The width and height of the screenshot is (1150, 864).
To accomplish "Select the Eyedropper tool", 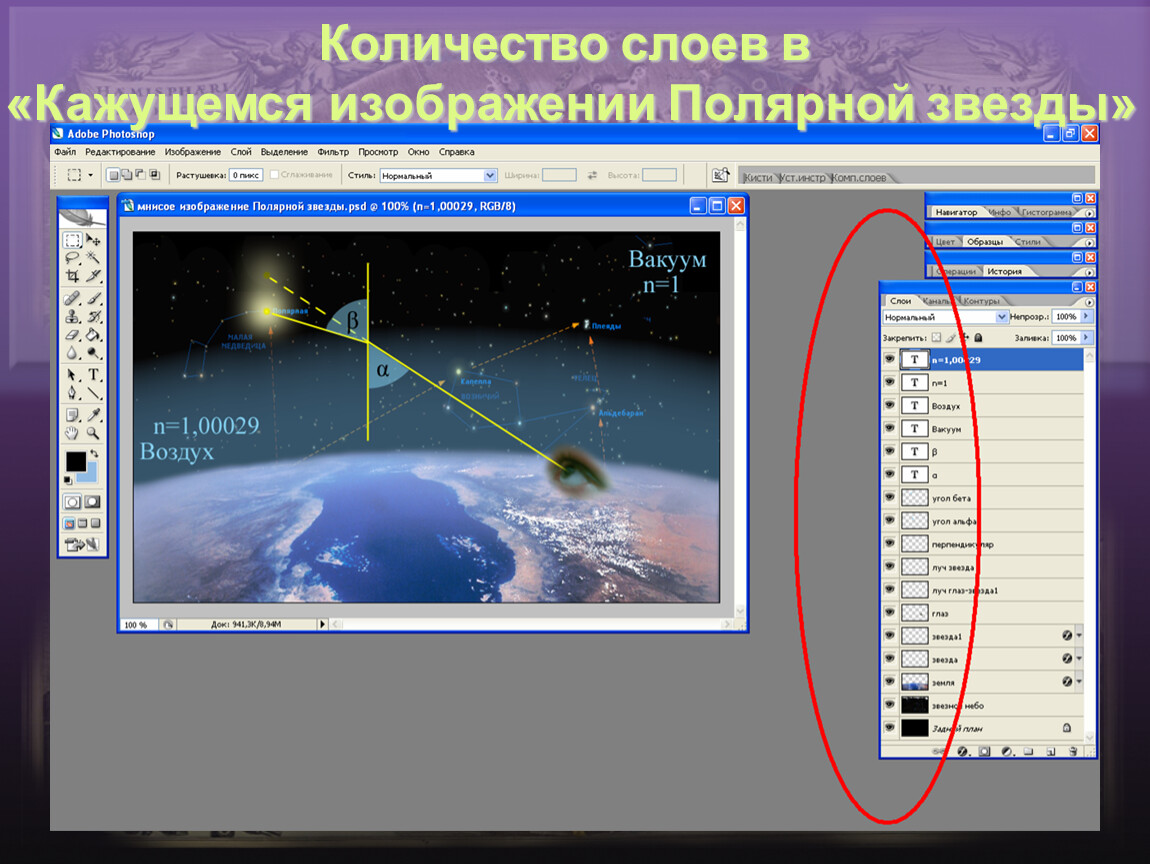I will point(93,415).
